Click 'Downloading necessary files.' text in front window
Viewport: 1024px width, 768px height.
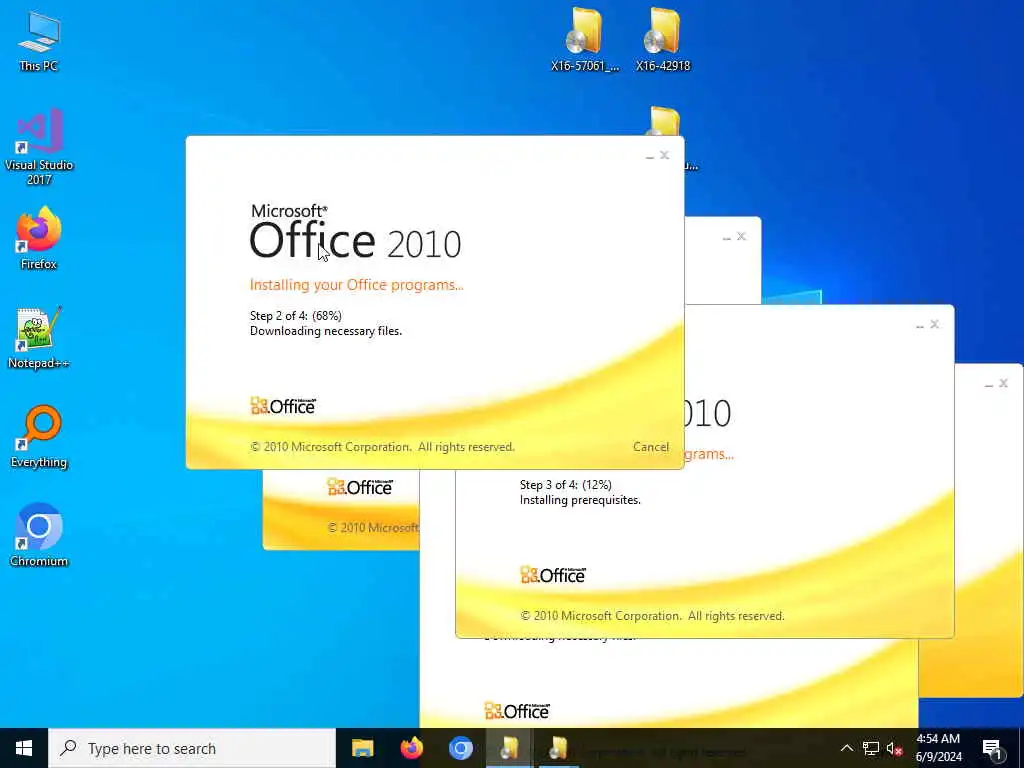(x=326, y=331)
